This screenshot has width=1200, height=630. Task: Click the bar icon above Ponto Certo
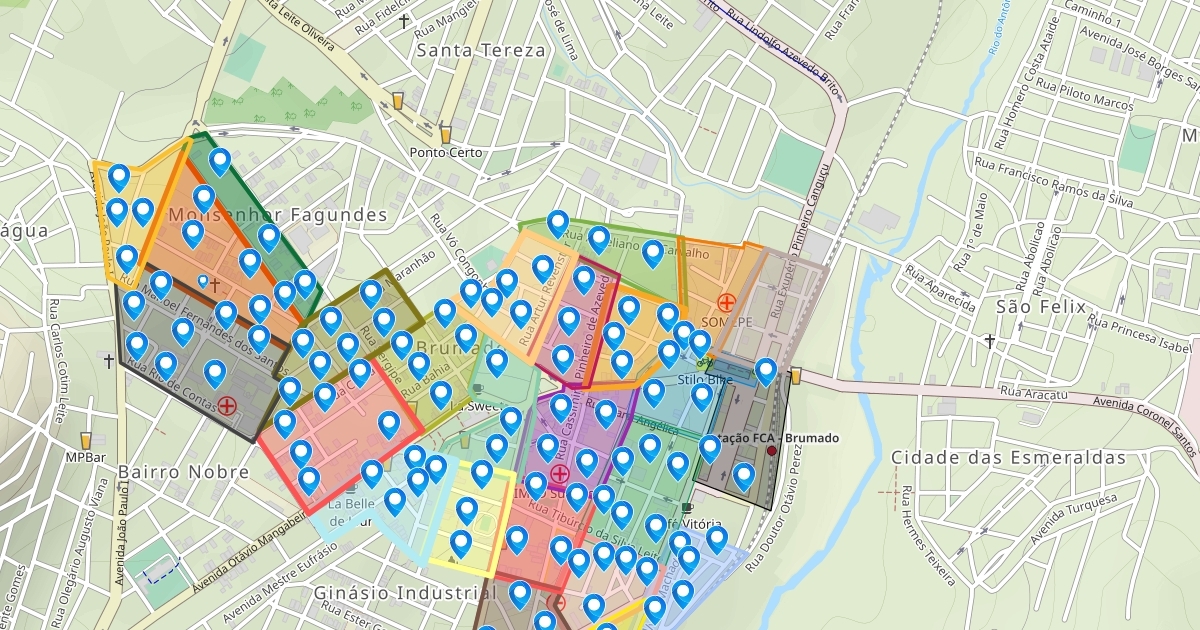[445, 133]
